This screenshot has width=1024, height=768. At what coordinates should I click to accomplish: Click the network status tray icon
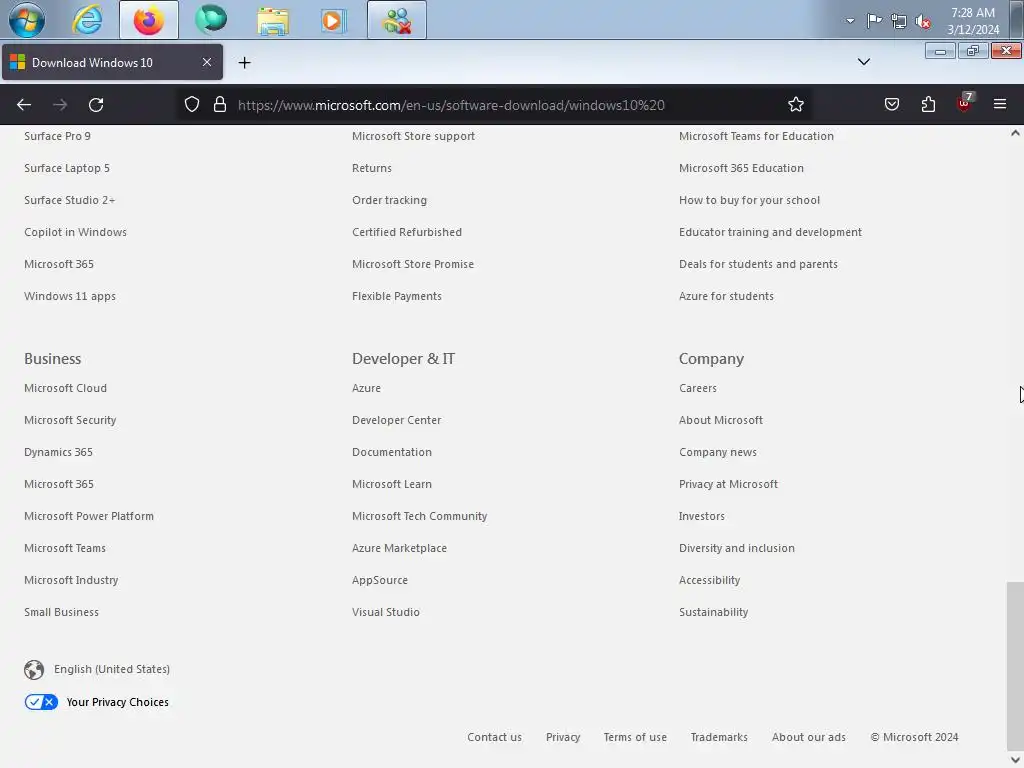(899, 21)
